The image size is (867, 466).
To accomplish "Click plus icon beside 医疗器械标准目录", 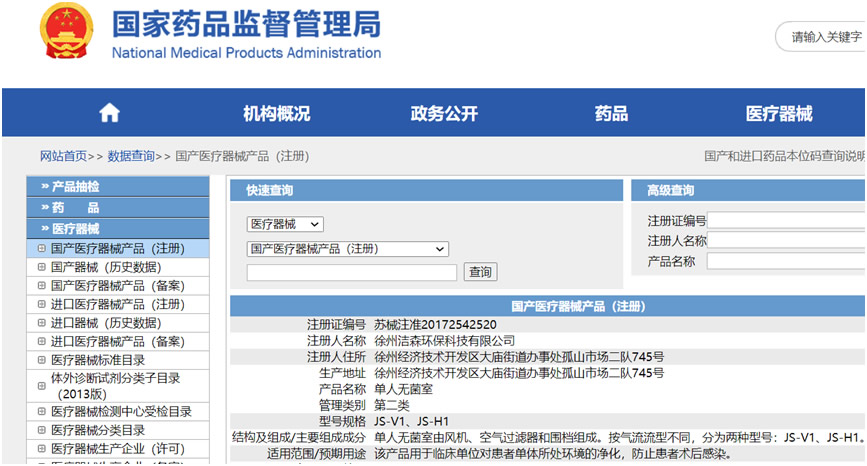I will point(41,360).
